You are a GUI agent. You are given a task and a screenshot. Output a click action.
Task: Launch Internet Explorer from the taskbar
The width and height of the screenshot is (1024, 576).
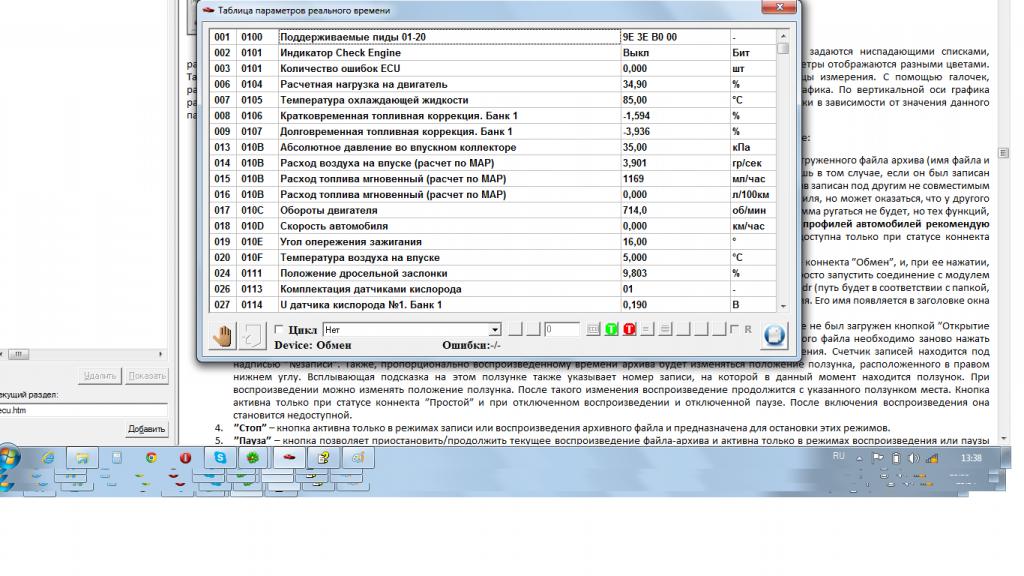coord(46,458)
